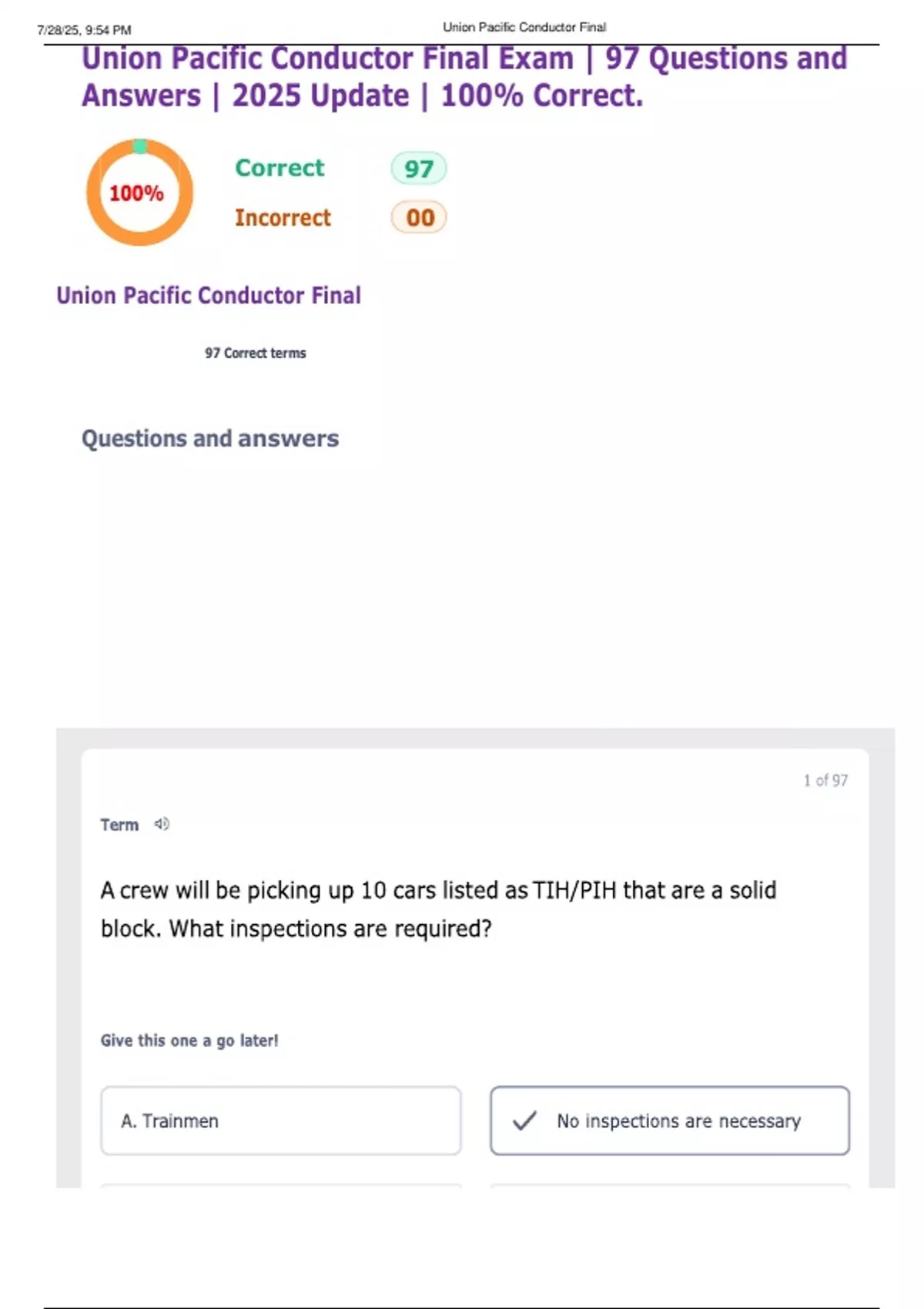924x1309 pixels.
Task: Click the "Term" label on the question card
Action: 119,825
